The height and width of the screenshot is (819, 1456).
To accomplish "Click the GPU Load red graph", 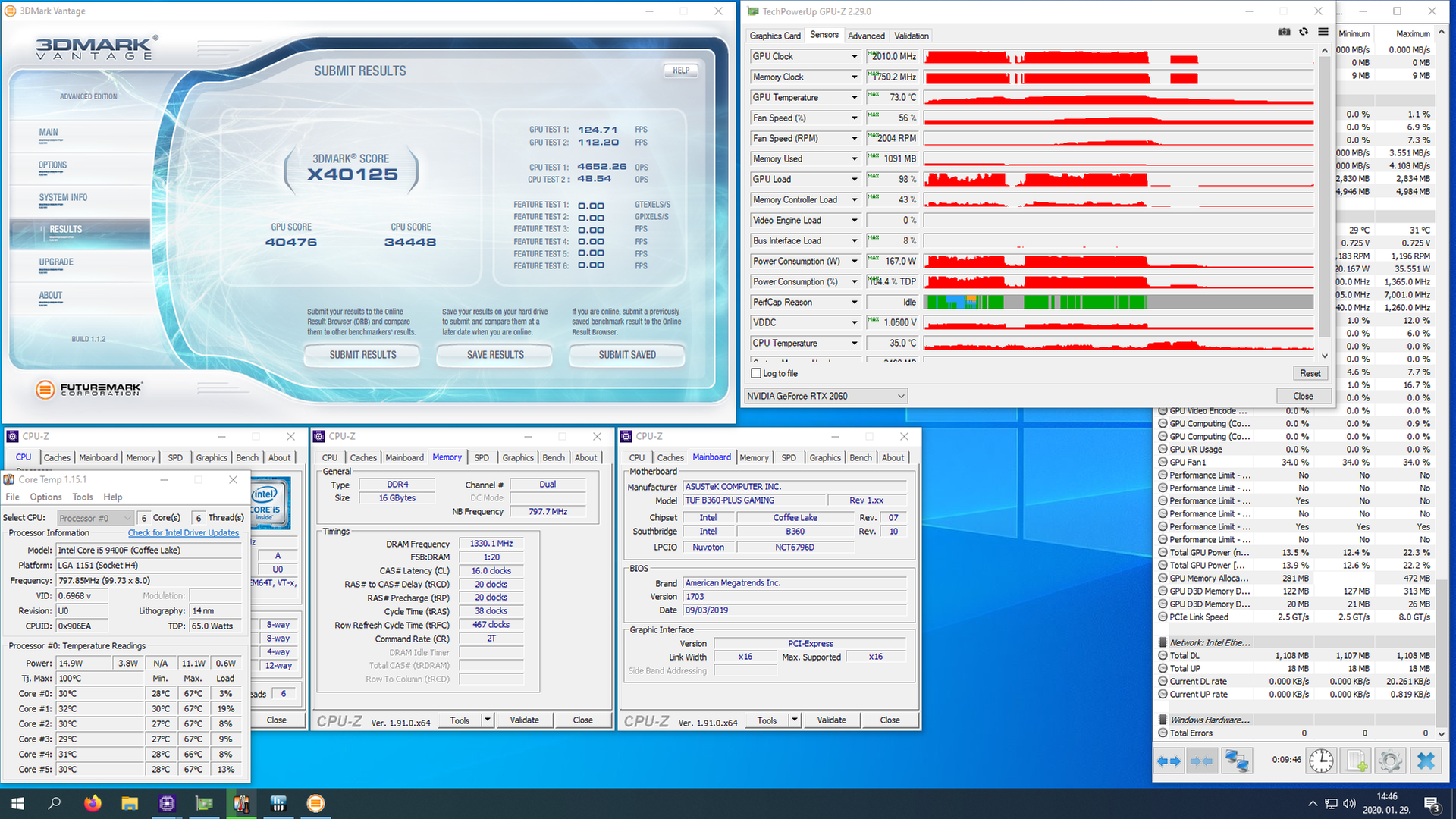I will point(1120,180).
